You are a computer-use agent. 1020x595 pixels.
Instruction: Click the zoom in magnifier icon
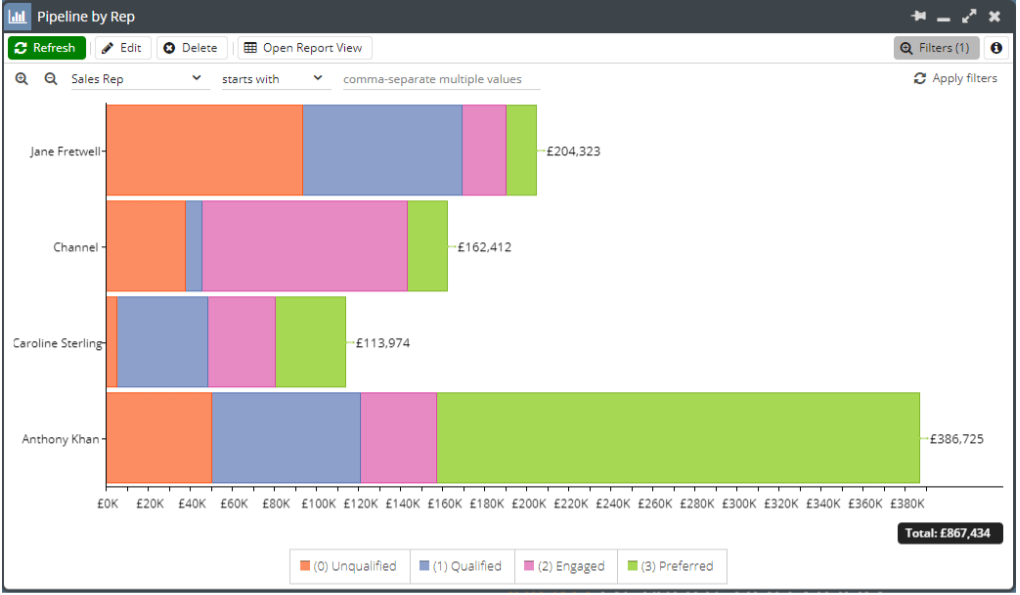pos(22,79)
